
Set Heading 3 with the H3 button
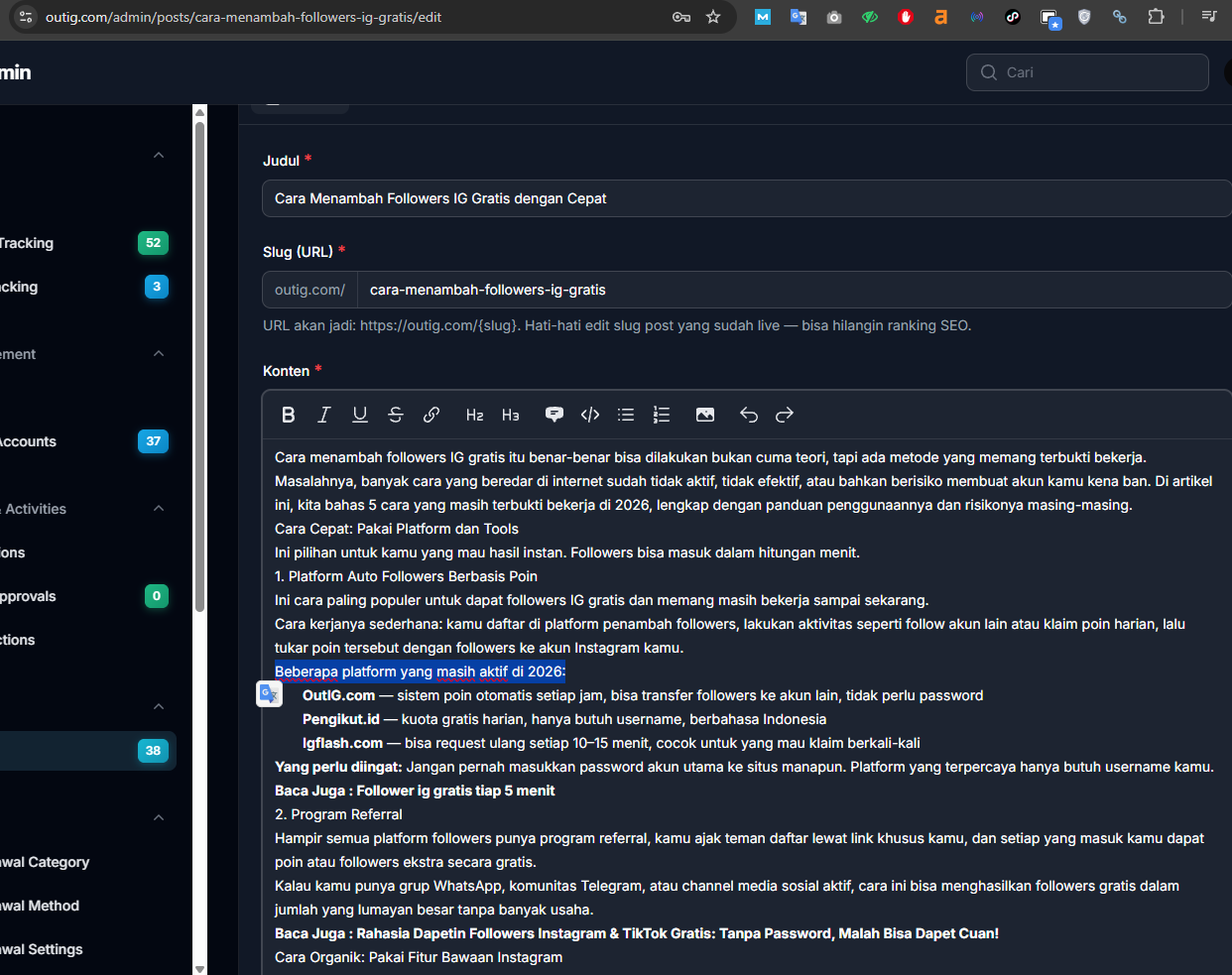pyautogui.click(x=511, y=415)
